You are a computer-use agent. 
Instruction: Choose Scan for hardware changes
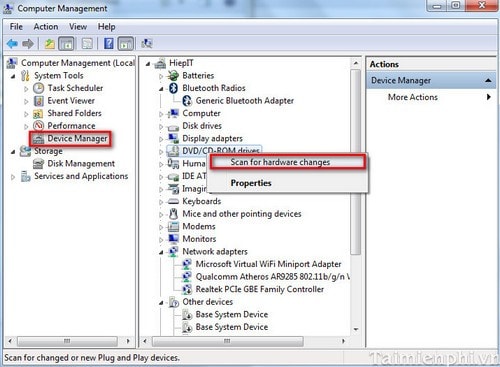[287, 162]
